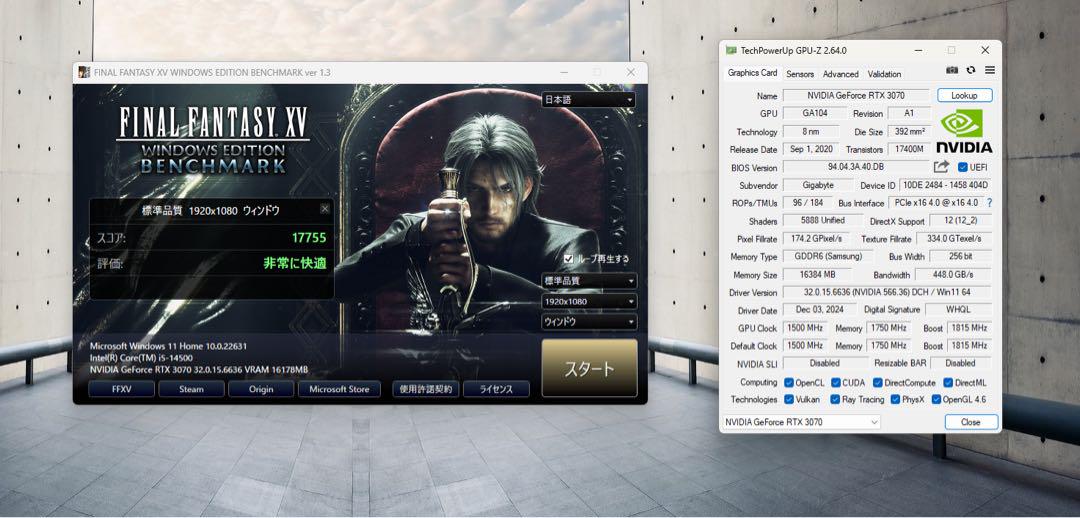Close the benchmark score result panel

pyautogui.click(x=325, y=209)
